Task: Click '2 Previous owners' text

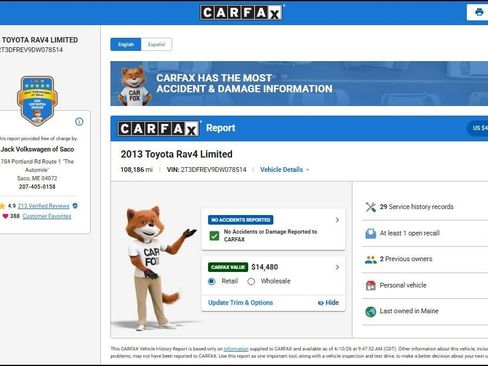Action: pos(406,259)
